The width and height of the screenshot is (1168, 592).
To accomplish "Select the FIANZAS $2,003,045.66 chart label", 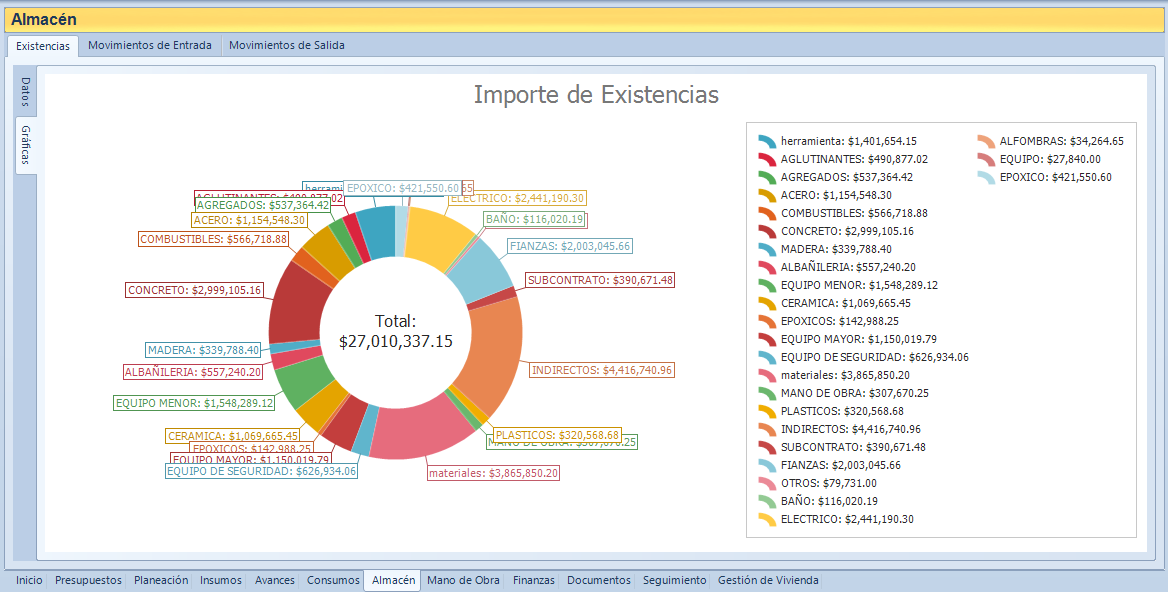I will (570, 246).
